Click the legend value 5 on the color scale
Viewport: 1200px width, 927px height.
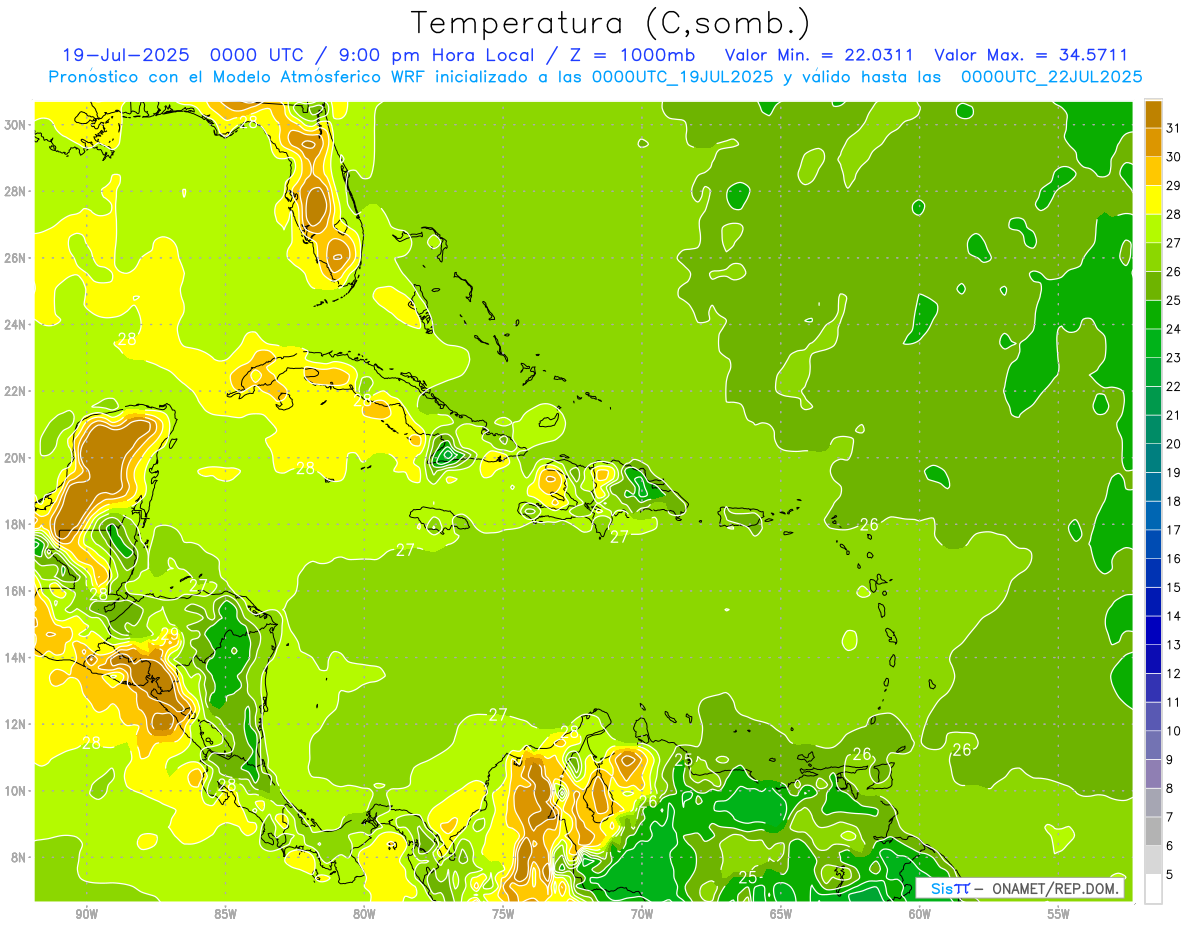1171,875
